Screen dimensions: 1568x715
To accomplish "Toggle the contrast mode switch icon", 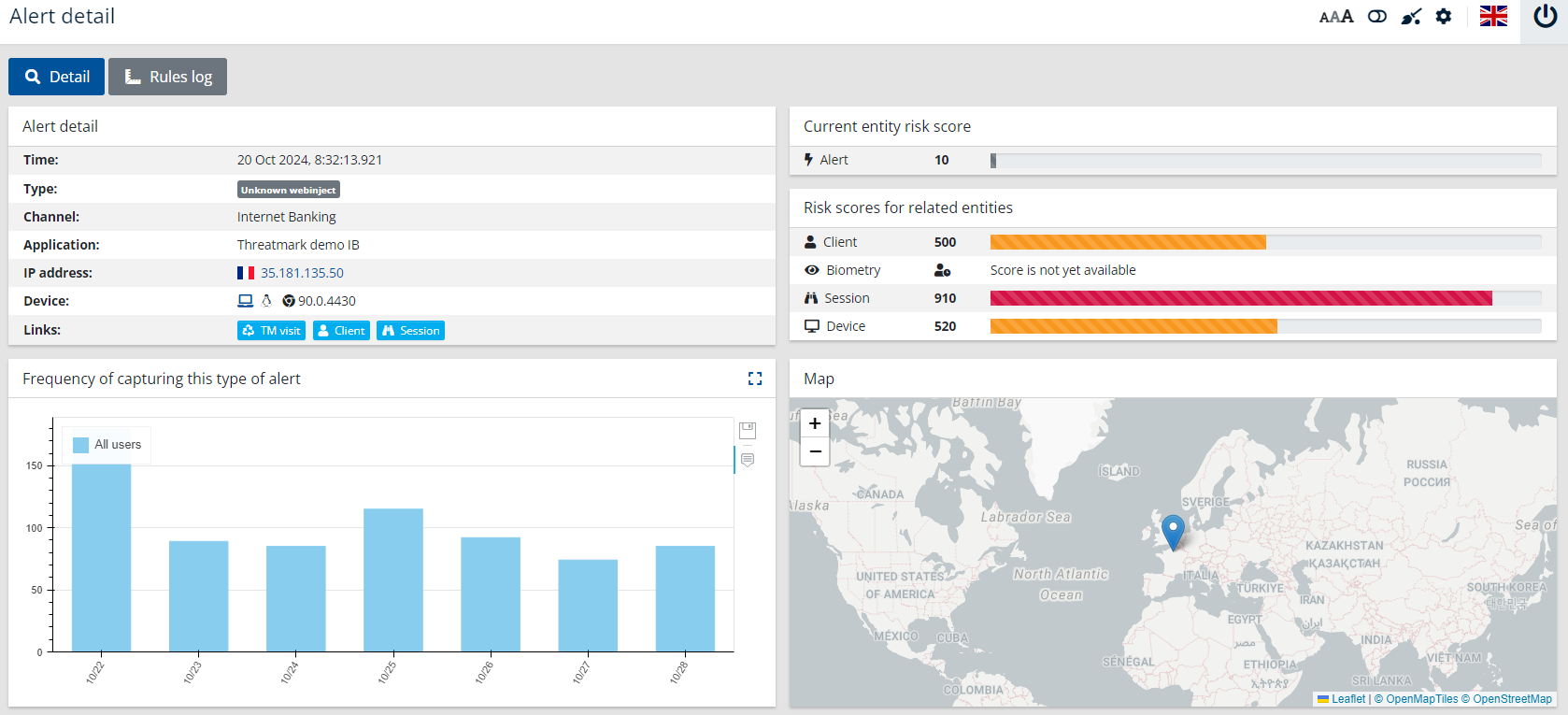I will click(1377, 16).
